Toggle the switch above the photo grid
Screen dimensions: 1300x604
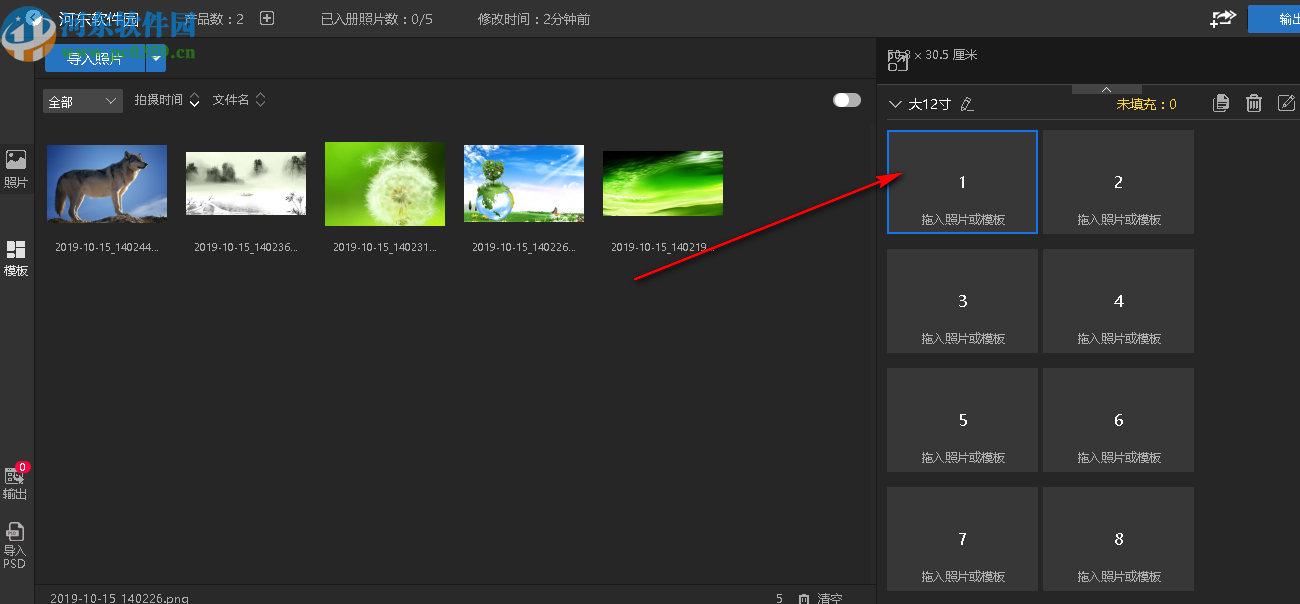pos(847,100)
